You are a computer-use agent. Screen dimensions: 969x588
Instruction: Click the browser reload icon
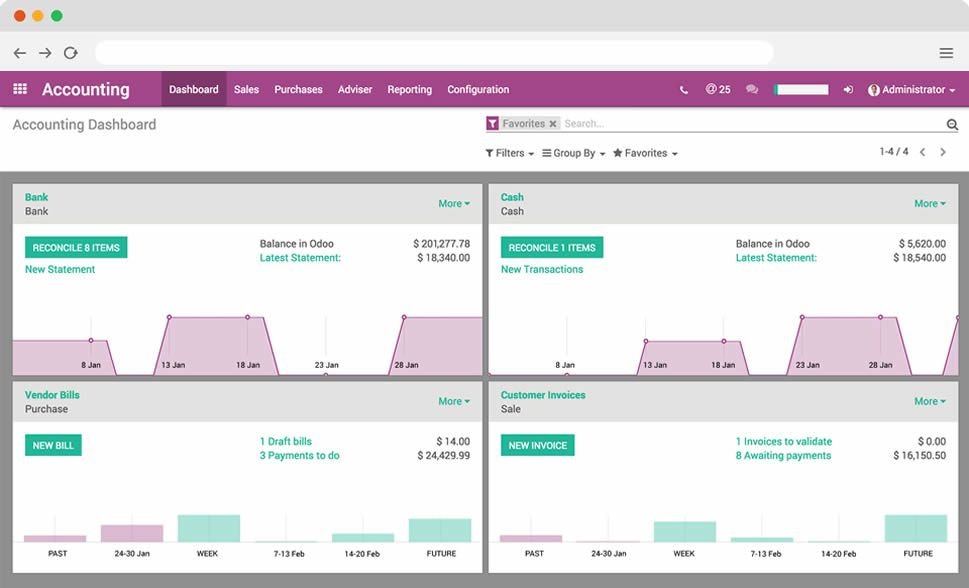click(70, 52)
